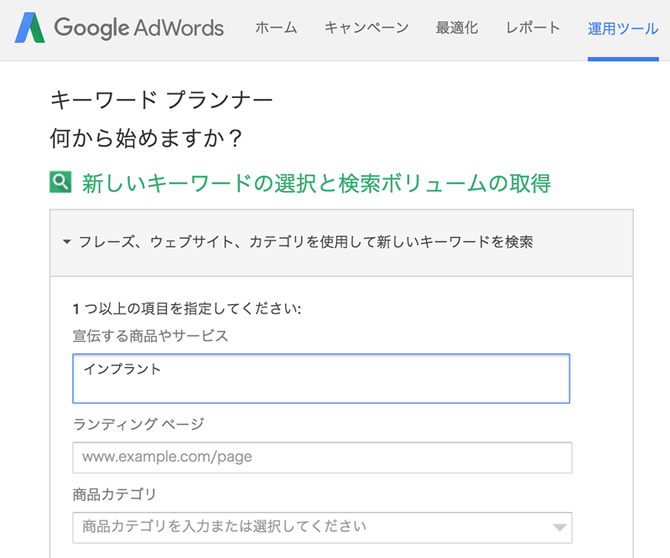Viewport: 670px width, 558px height.
Task: Click the キーワード プランナー heading
Action: (161, 100)
